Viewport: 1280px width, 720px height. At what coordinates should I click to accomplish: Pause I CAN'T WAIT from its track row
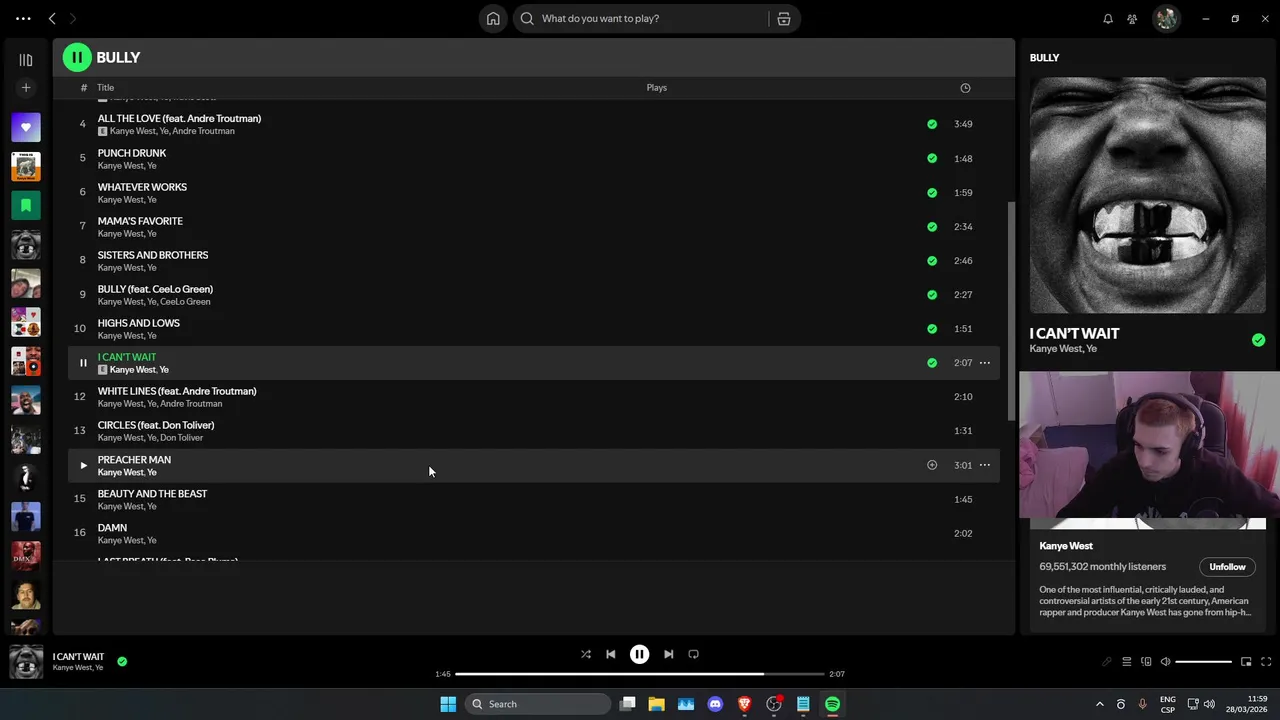coord(83,363)
